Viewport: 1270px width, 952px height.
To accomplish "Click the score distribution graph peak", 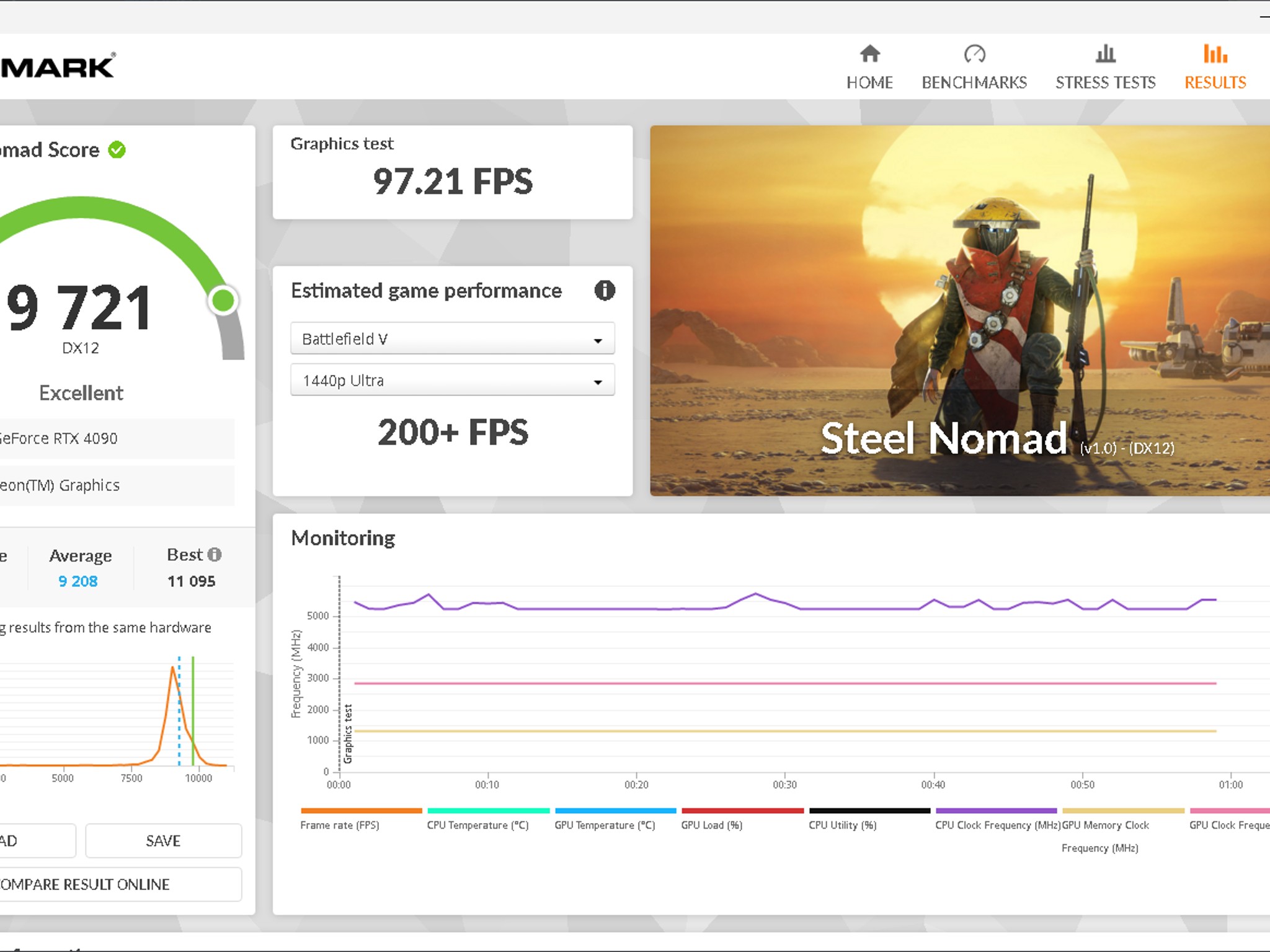I will [x=173, y=668].
